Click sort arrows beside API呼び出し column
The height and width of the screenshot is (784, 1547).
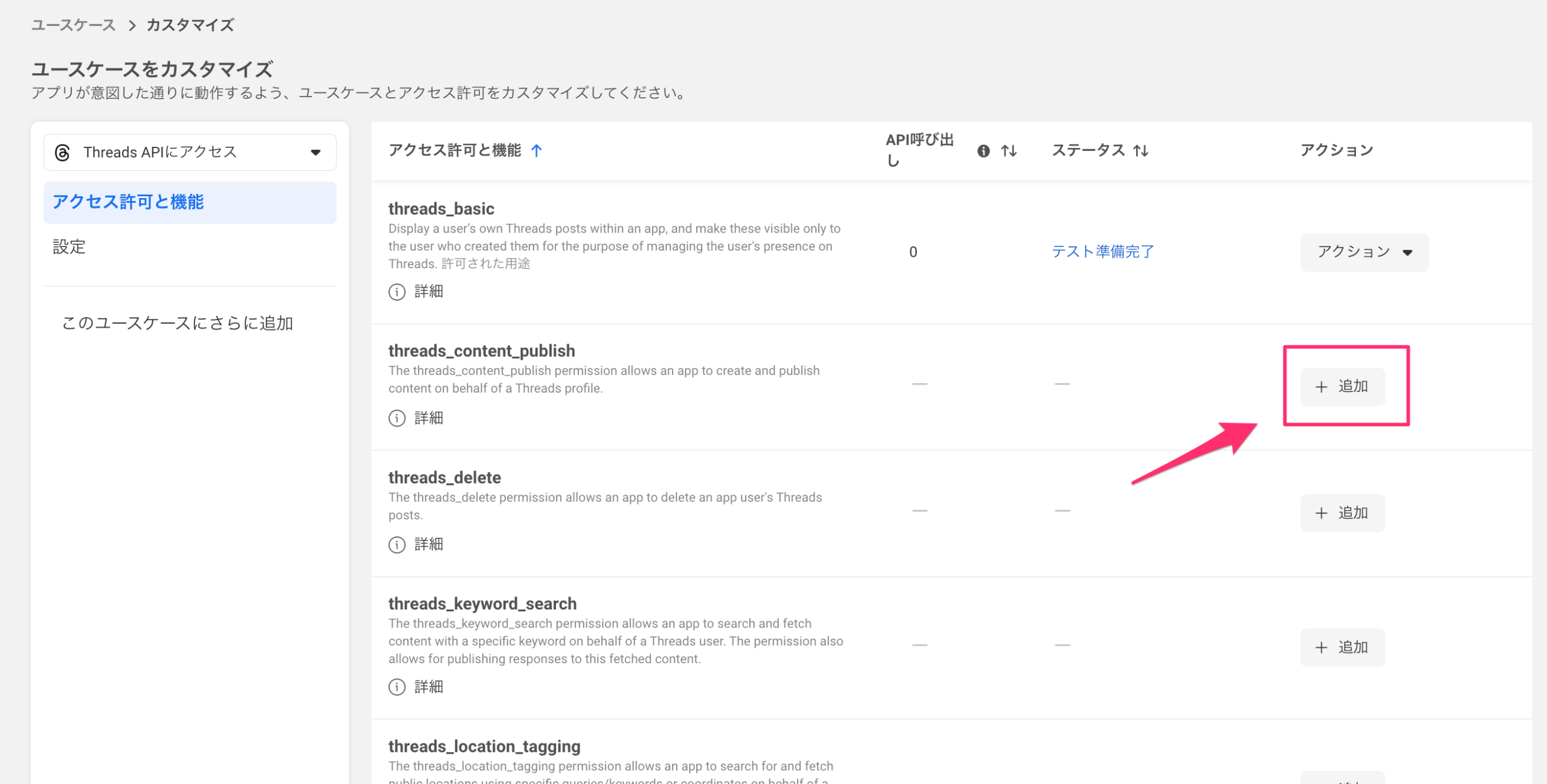pyautogui.click(x=1009, y=151)
